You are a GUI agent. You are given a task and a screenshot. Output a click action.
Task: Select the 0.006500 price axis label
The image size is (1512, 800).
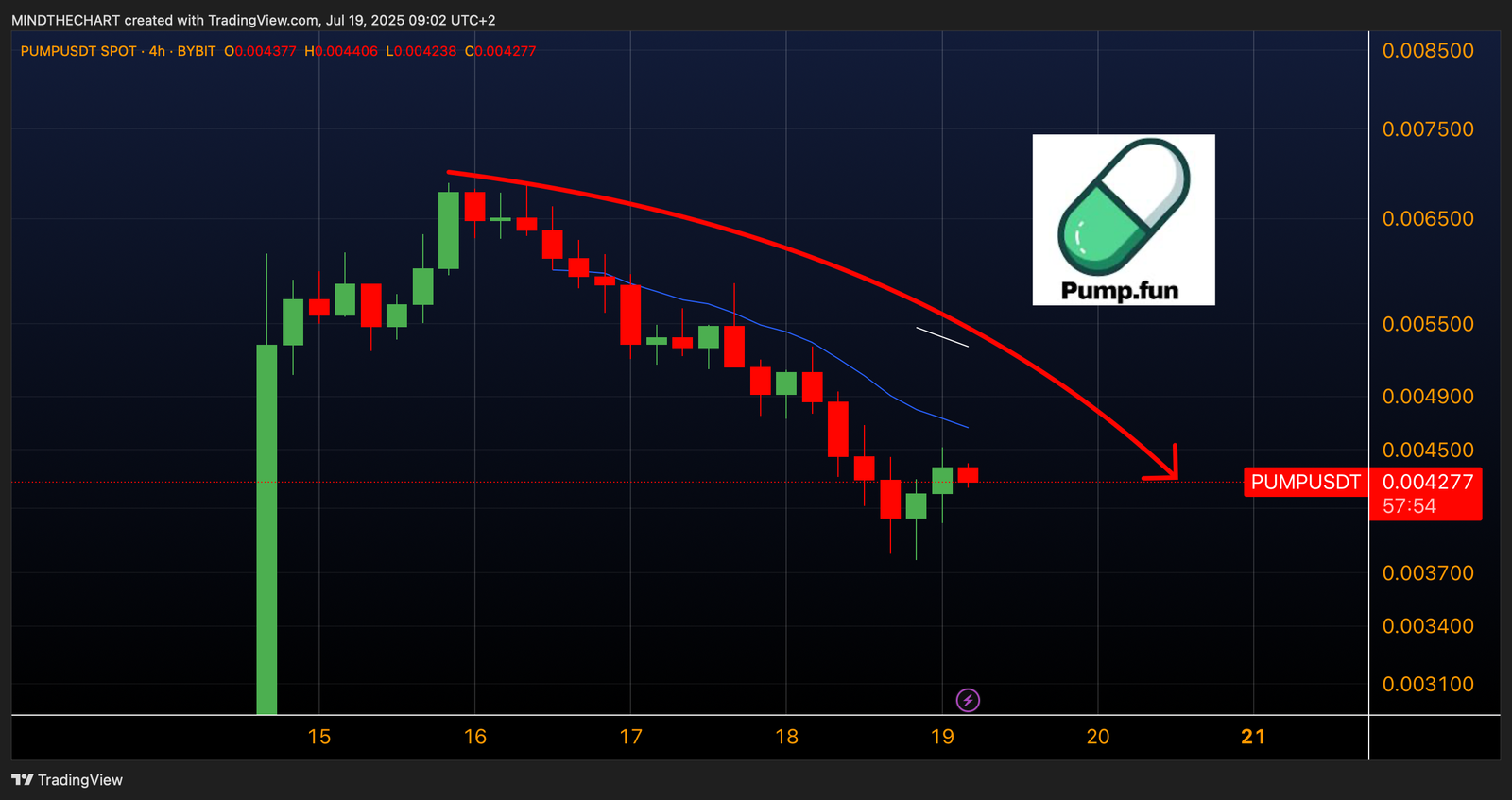click(x=1428, y=218)
